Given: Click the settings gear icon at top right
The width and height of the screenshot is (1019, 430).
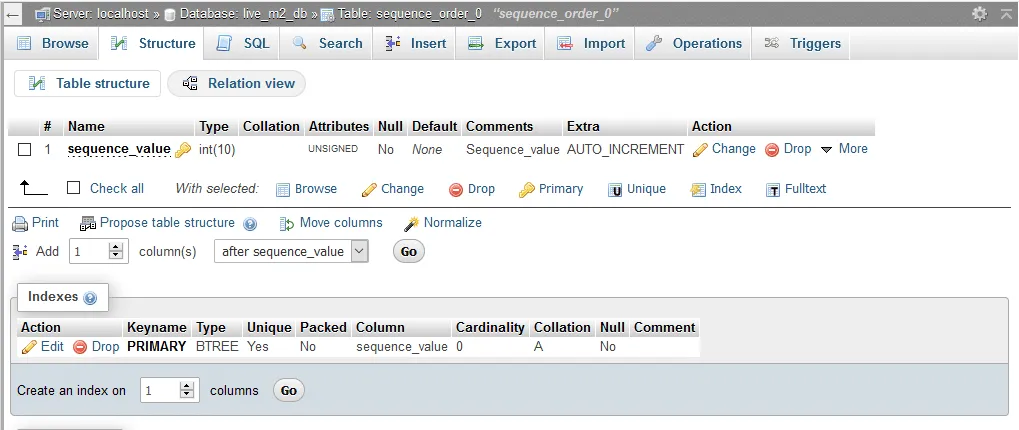Looking at the screenshot, I should (x=979, y=14).
